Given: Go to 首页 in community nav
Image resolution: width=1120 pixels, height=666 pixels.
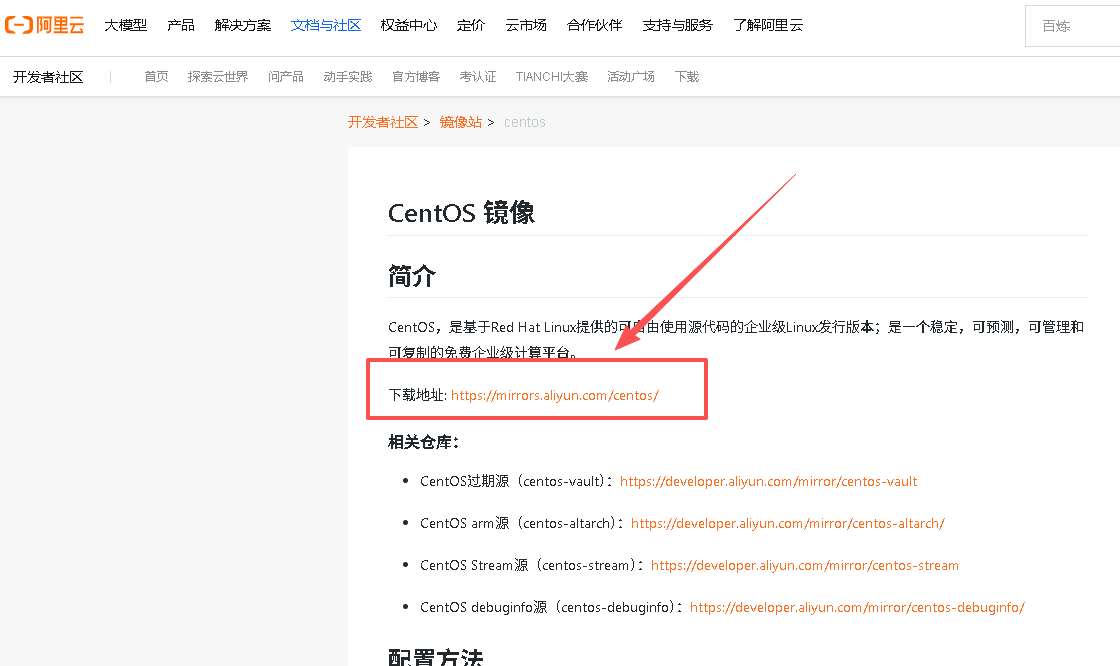Looking at the screenshot, I should [156, 76].
